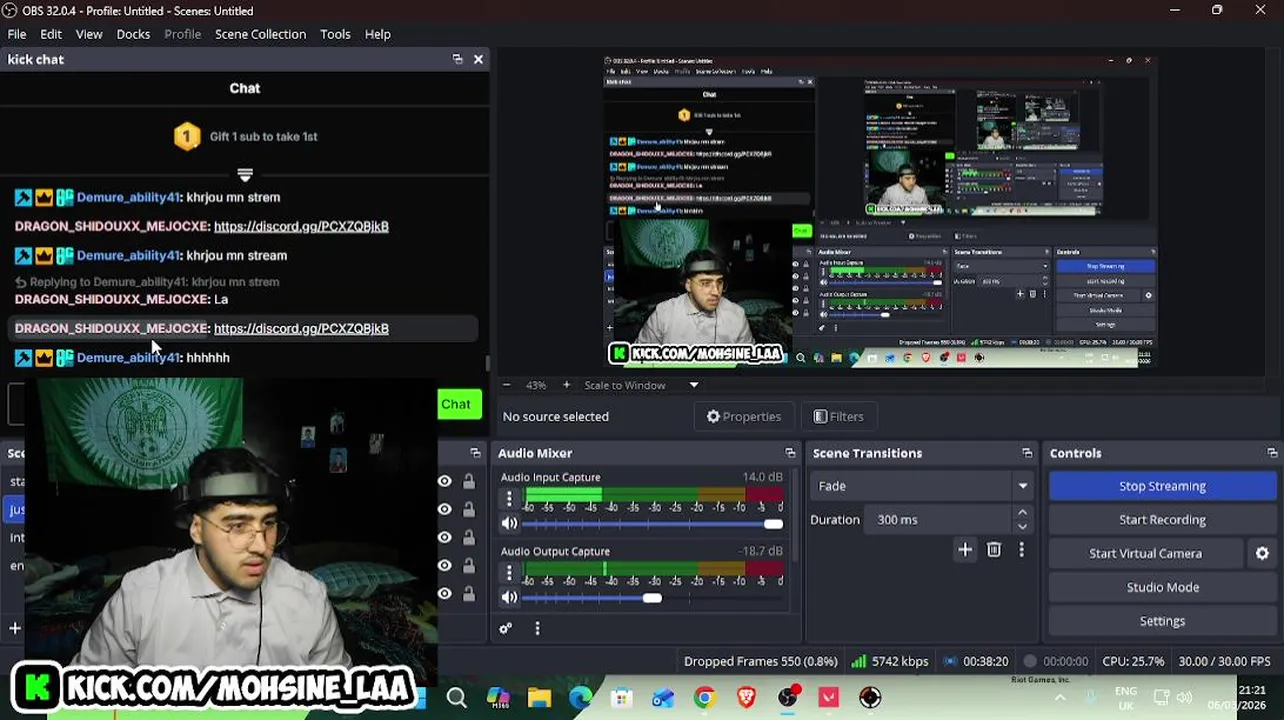Open Audio Output Capture three-dot menu

509,573
